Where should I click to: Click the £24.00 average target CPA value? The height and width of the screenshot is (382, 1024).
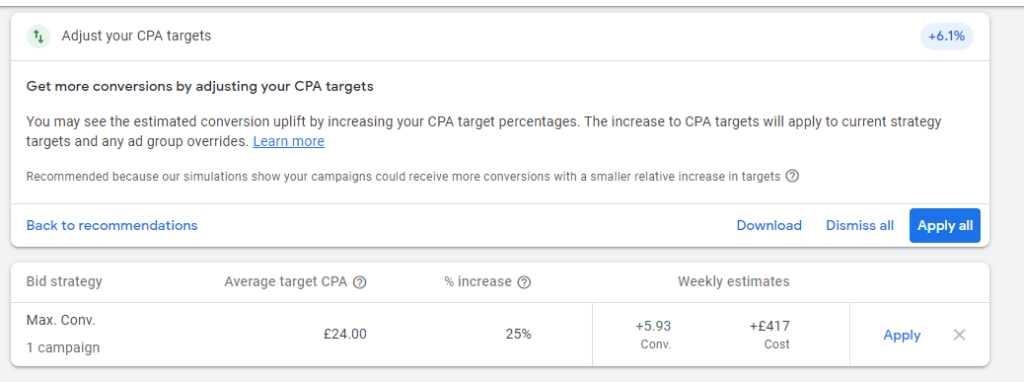pyautogui.click(x=345, y=334)
